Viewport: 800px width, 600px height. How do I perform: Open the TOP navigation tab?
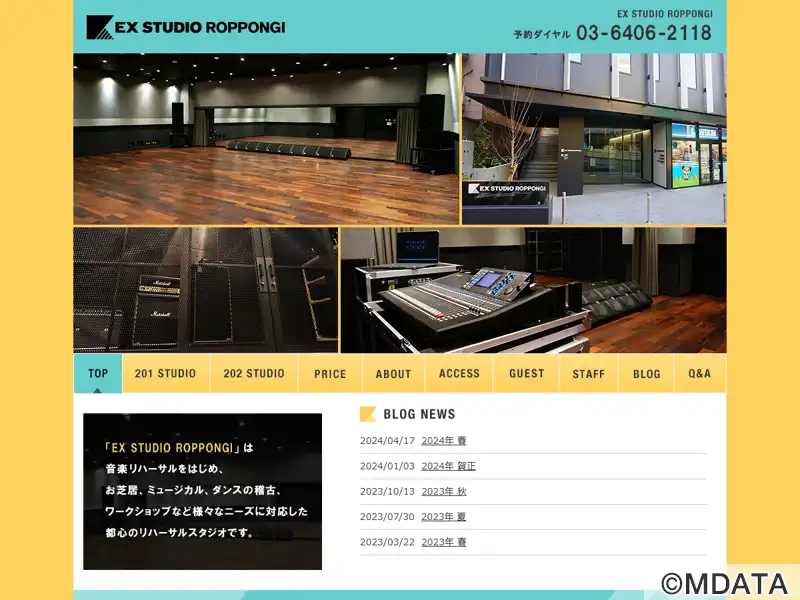98,373
